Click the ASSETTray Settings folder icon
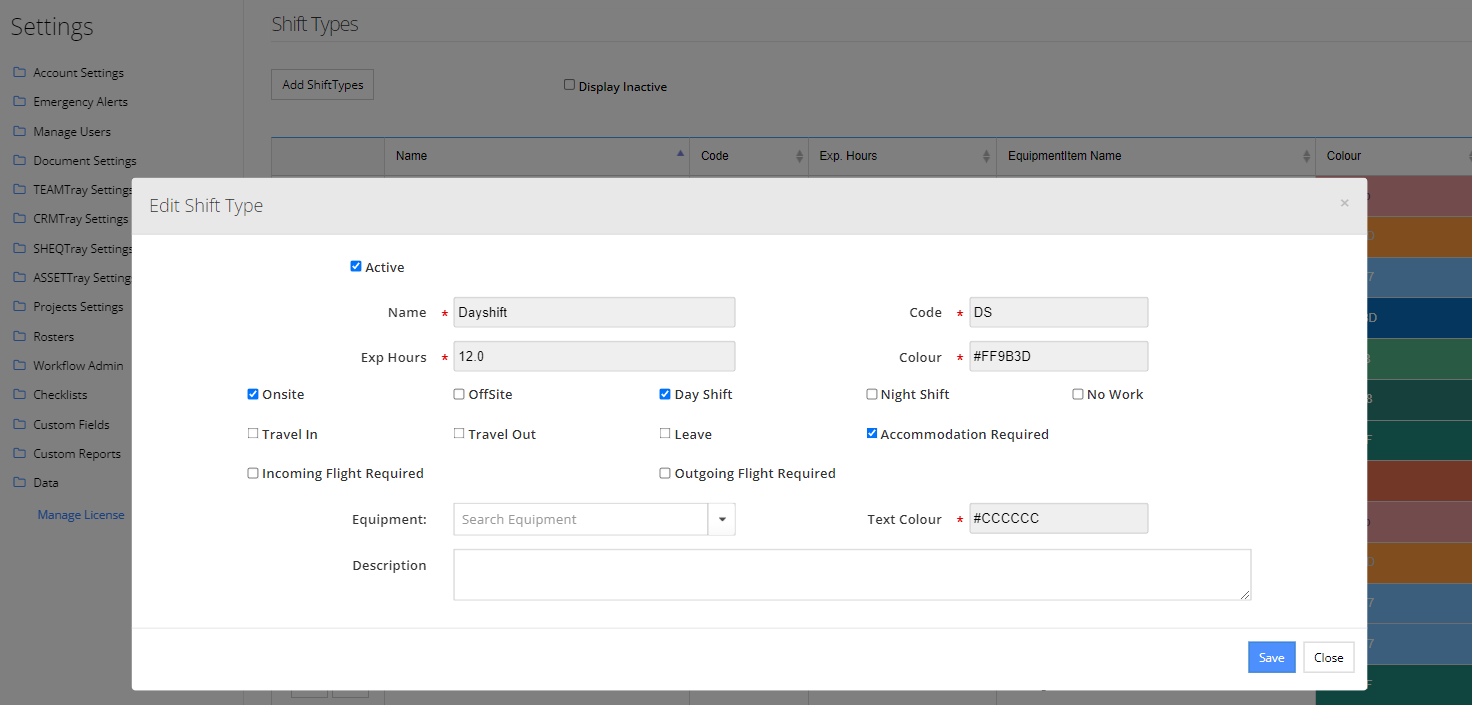This screenshot has width=1472, height=705. pos(19,278)
